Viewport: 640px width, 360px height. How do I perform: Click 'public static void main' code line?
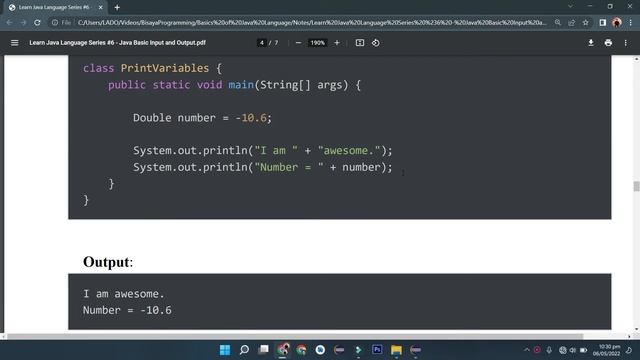(234, 85)
